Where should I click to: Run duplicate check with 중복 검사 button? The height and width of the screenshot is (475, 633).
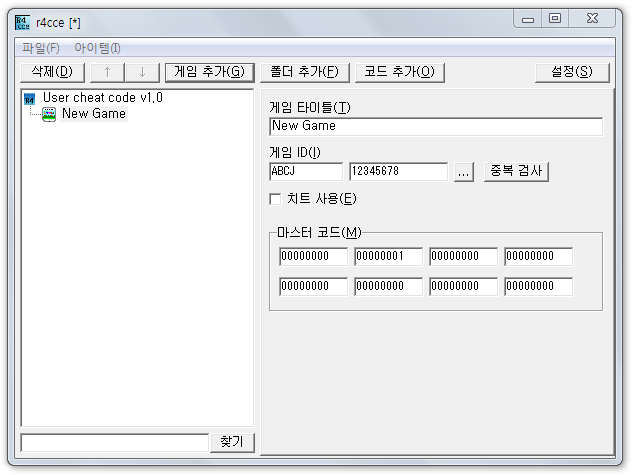(516, 172)
